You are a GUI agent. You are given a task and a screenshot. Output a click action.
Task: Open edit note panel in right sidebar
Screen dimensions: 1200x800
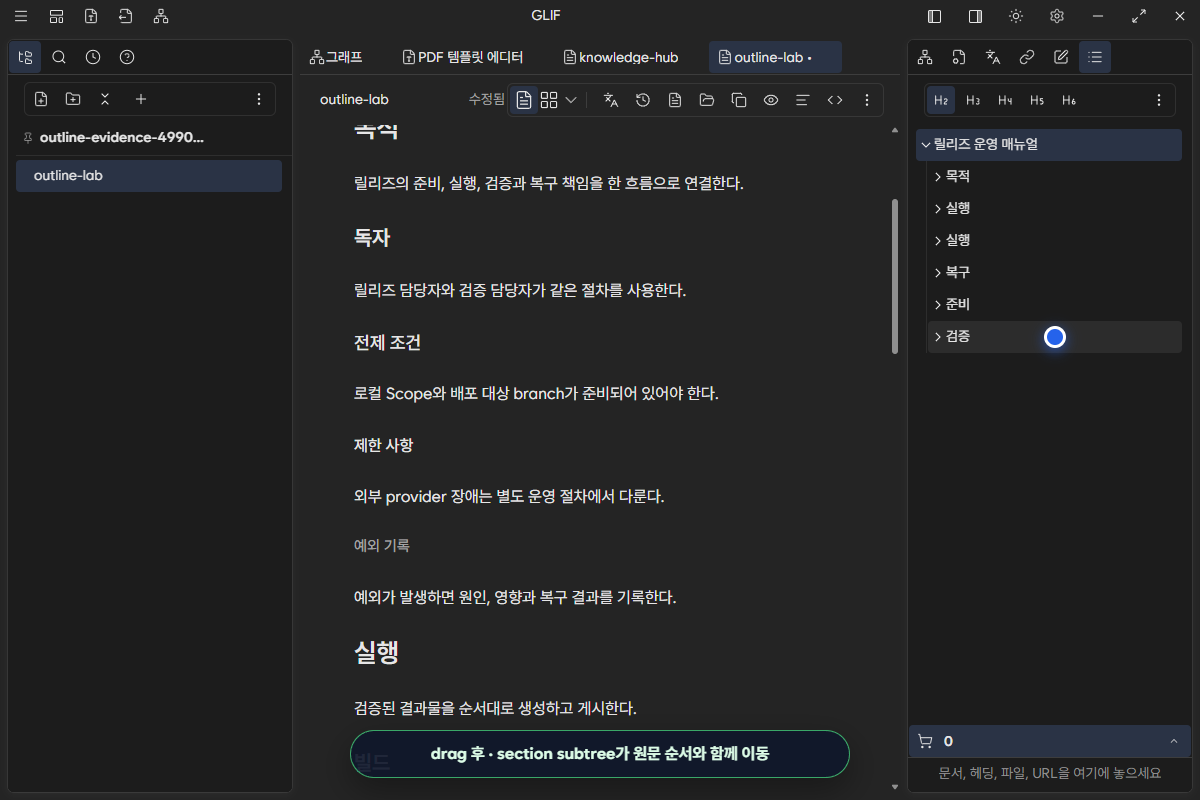pos(1061,57)
